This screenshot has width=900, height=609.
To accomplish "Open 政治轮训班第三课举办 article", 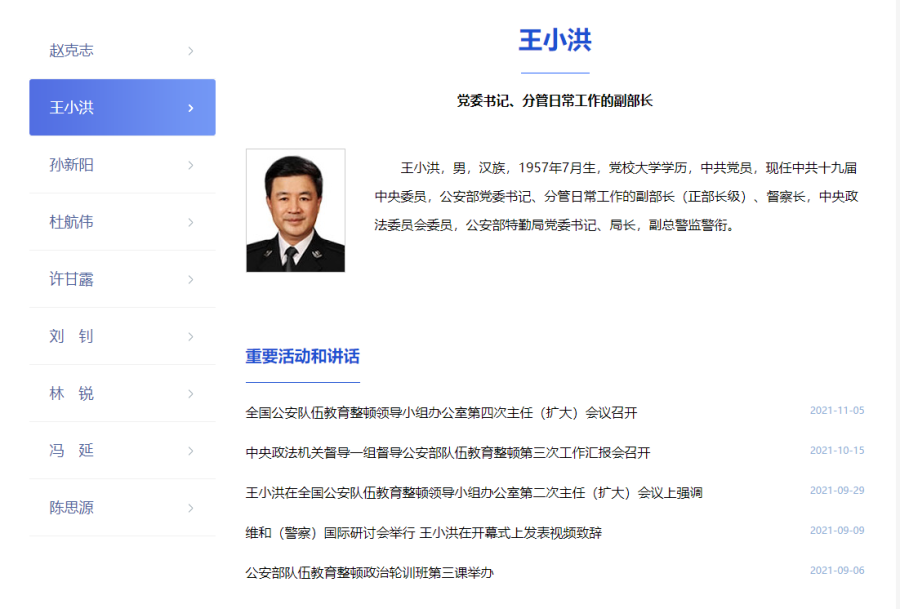I will coord(369,573).
